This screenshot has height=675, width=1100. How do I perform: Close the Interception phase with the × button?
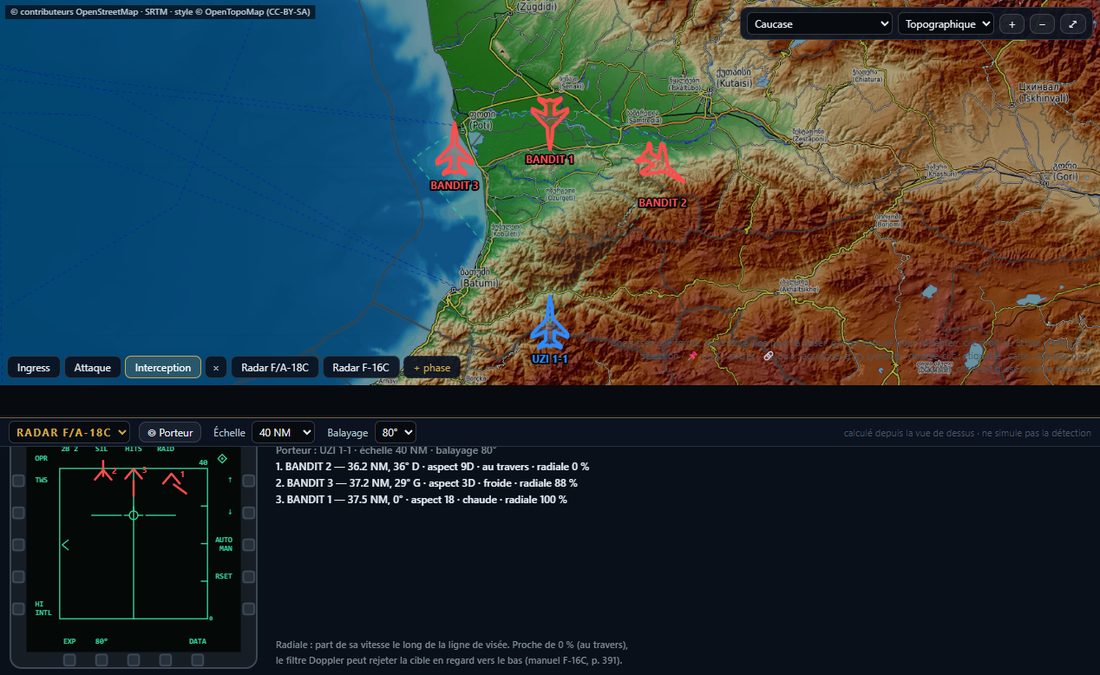click(215, 368)
